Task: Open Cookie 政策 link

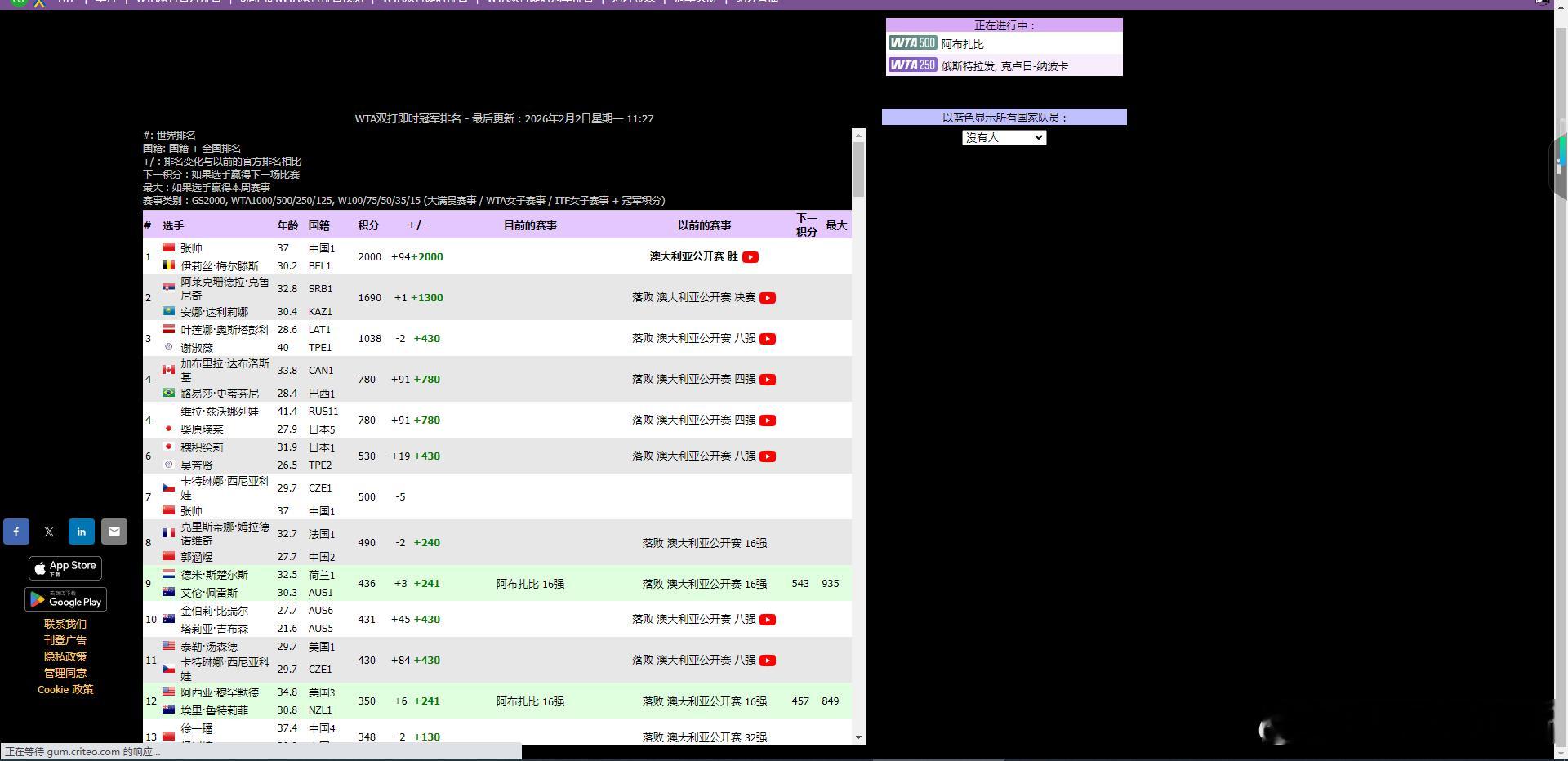Action: point(65,689)
